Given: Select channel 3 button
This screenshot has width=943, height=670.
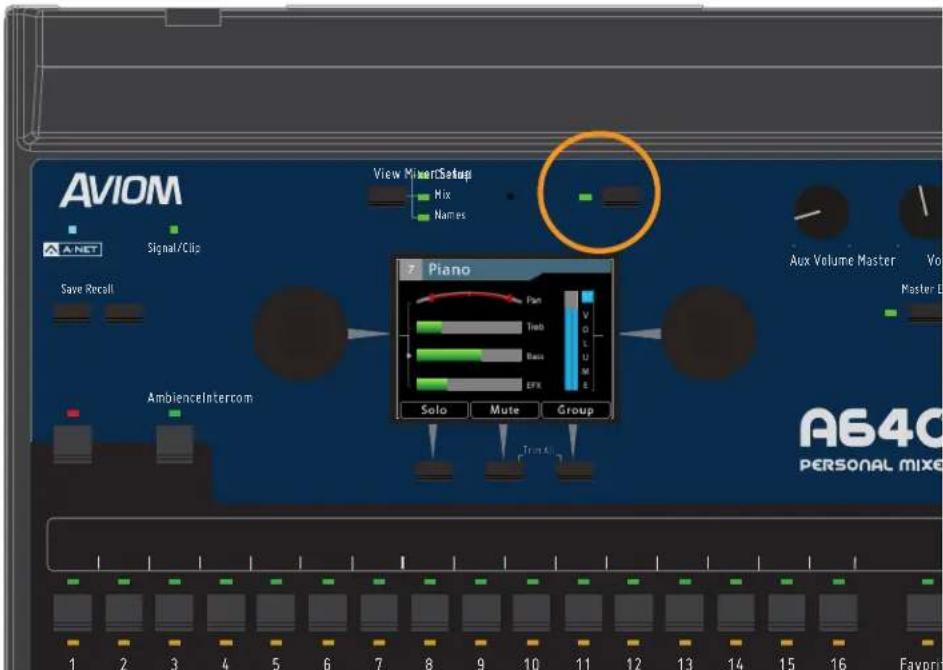Looking at the screenshot, I should point(174,613).
